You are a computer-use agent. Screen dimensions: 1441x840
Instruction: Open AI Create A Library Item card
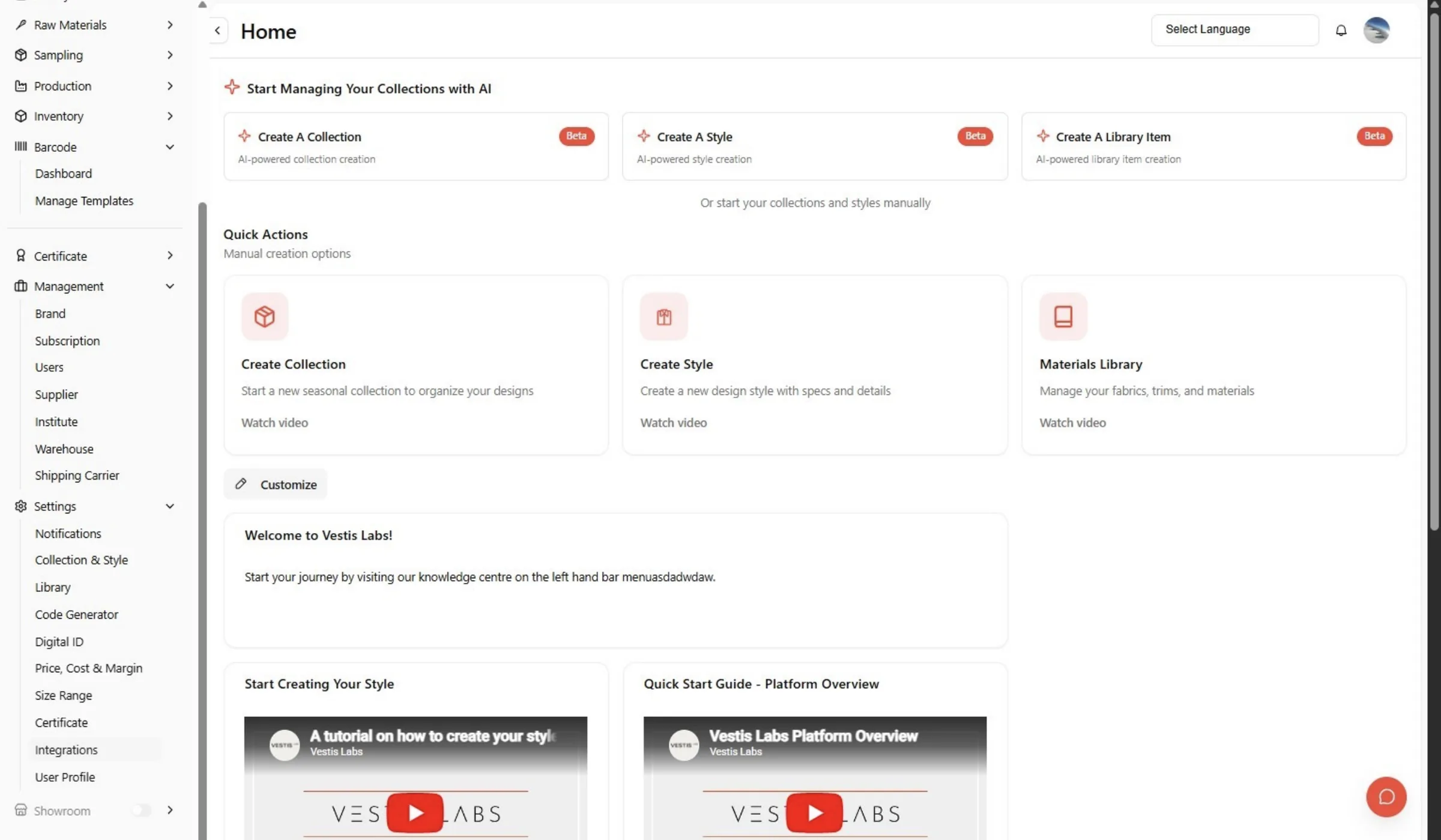click(1213, 147)
